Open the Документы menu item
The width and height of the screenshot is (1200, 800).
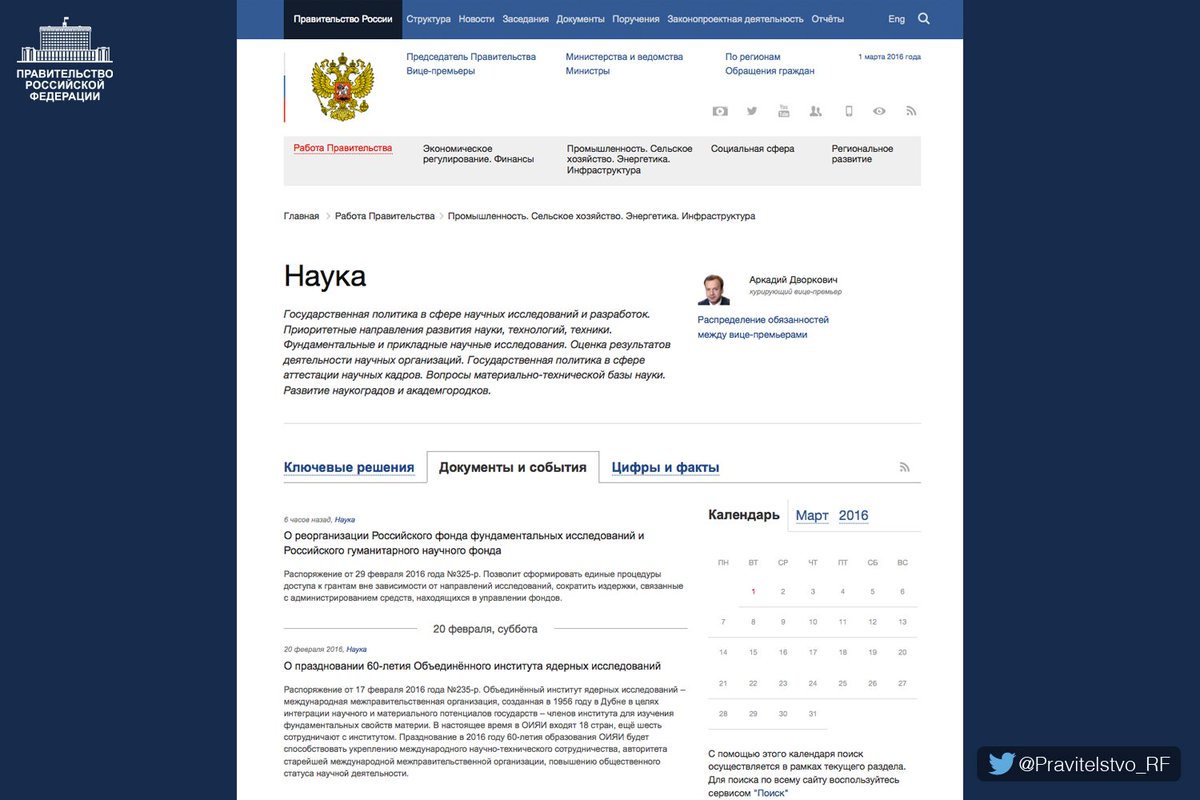[580, 19]
